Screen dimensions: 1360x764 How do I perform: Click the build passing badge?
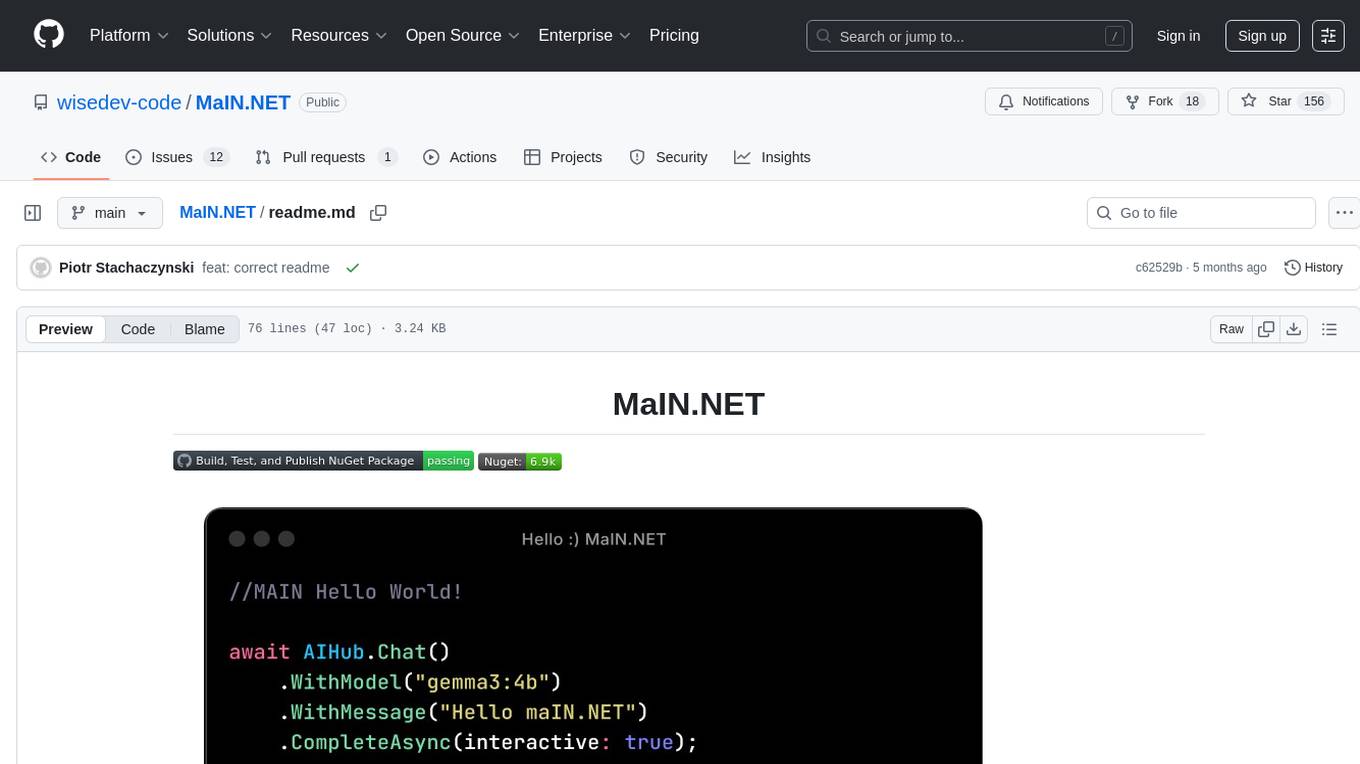coord(323,461)
